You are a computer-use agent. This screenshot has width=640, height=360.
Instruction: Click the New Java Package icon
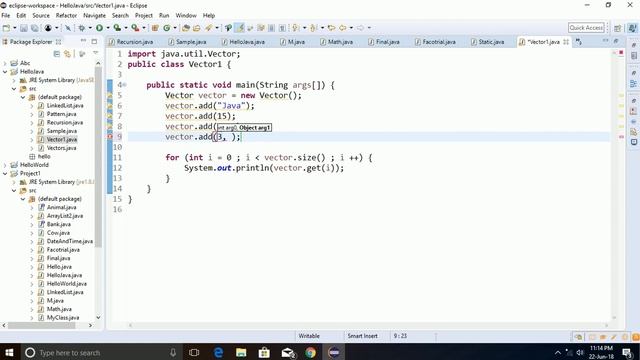[155, 28]
